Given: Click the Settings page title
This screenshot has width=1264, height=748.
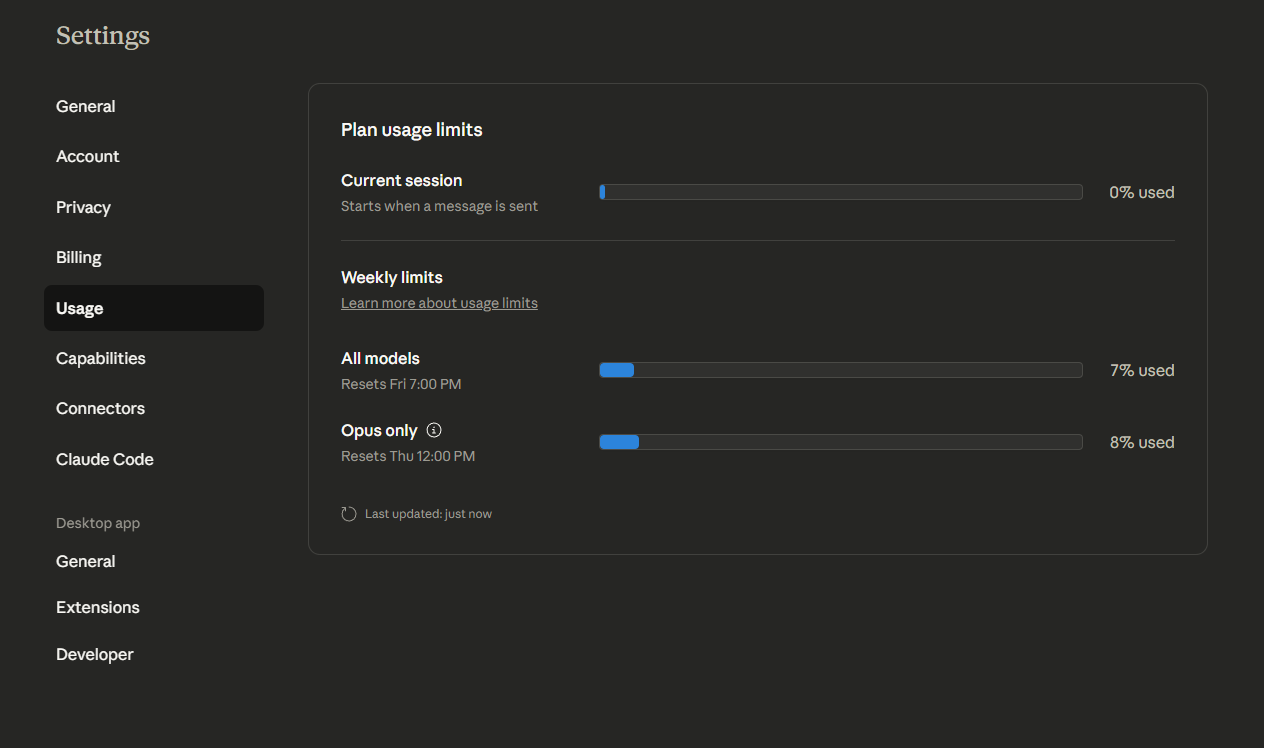Looking at the screenshot, I should (103, 36).
